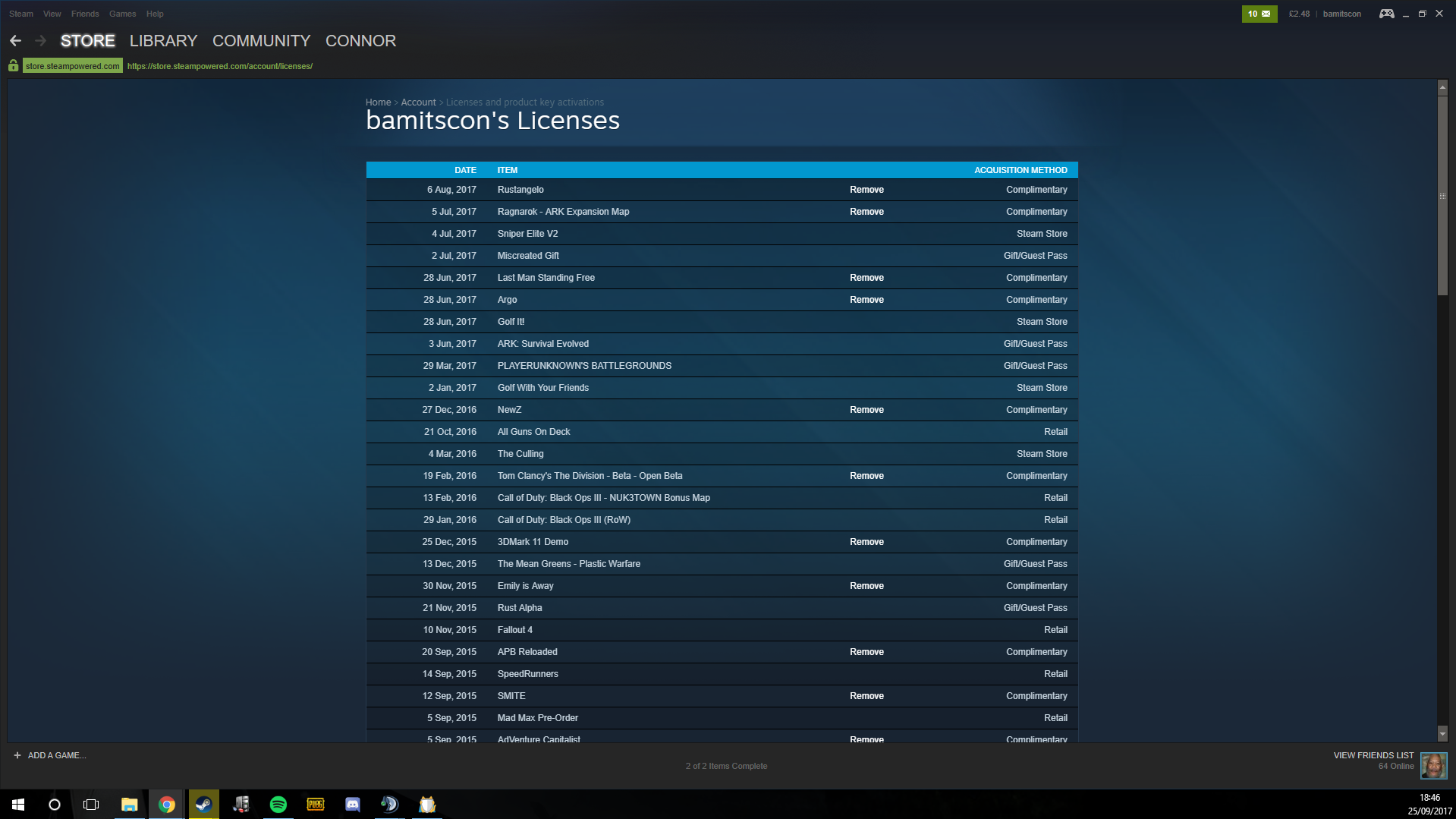Open the View menu
Image resolution: width=1456 pixels, height=819 pixels.
[x=52, y=14]
